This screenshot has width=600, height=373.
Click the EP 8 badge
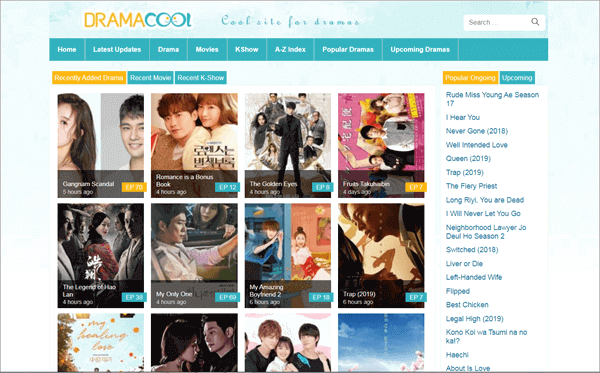[323, 187]
